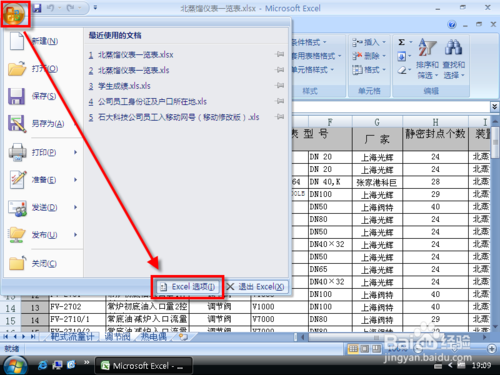Viewport: 500px width, 375px height.
Task: Select column H header
Action: tap(435, 122)
